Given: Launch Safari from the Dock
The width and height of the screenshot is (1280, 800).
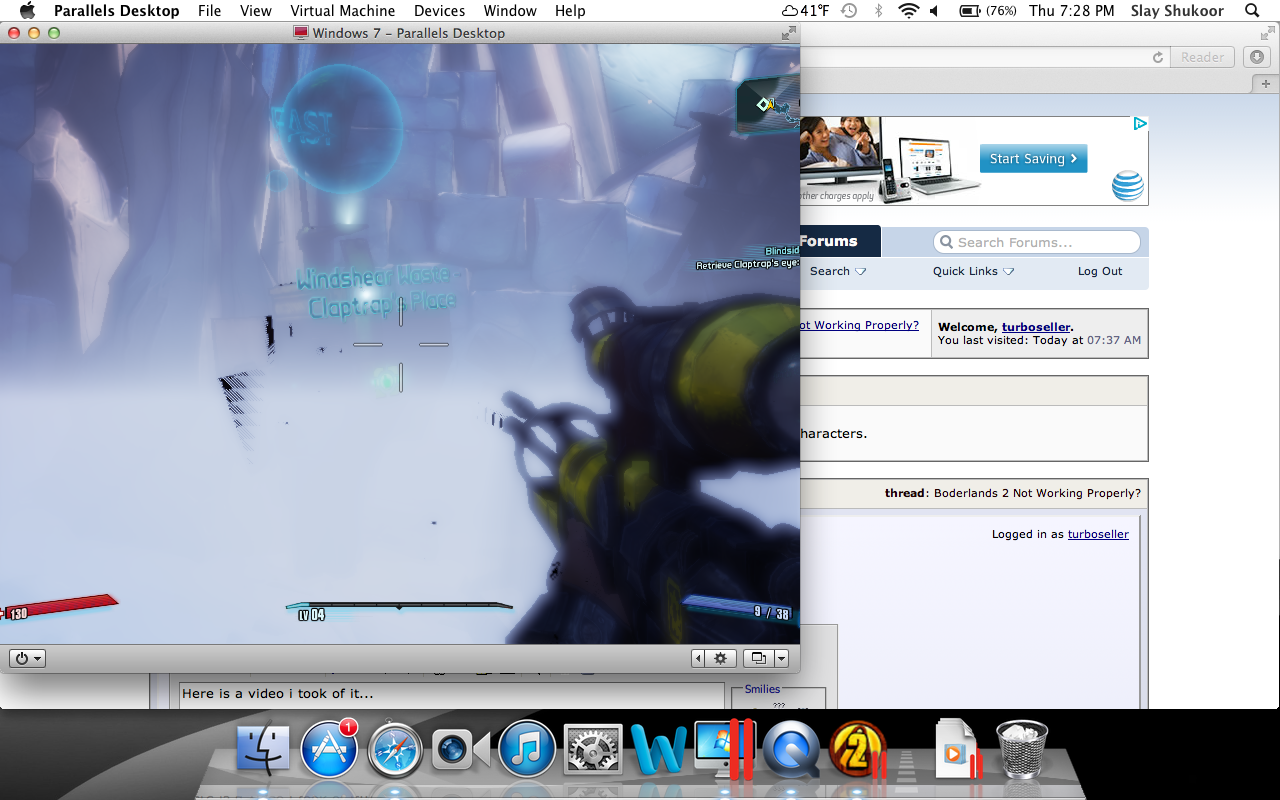Looking at the screenshot, I should 394,750.
